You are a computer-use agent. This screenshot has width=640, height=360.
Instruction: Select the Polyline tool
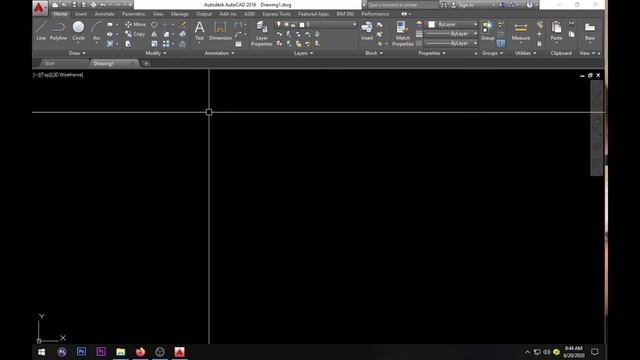point(58,31)
